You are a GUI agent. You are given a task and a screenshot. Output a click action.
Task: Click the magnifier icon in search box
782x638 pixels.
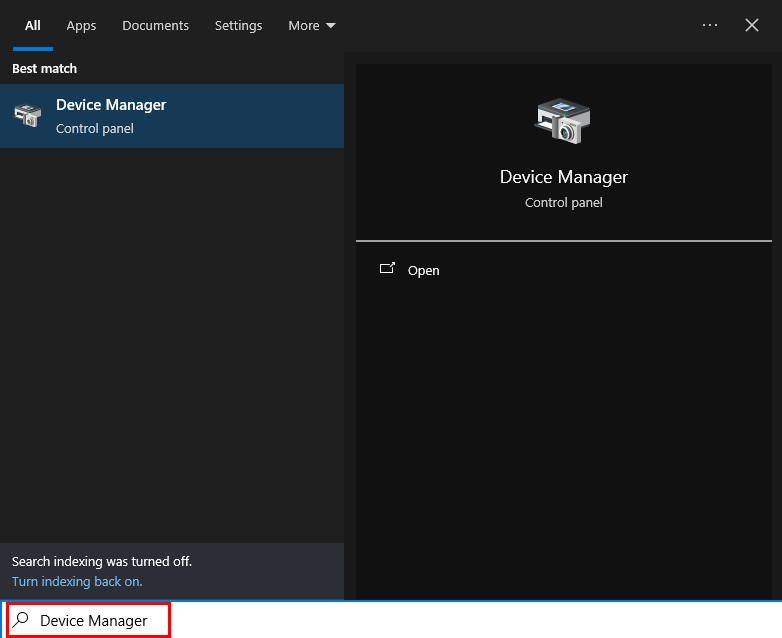click(21, 620)
